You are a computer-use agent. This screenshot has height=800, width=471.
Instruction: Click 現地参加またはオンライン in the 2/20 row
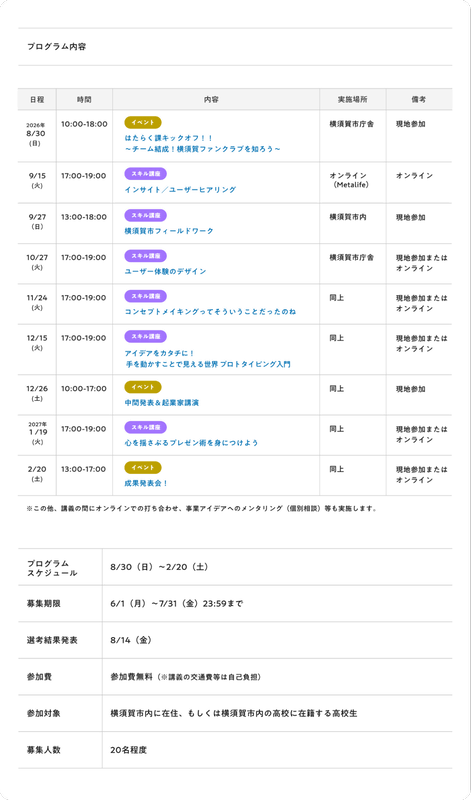(422, 474)
